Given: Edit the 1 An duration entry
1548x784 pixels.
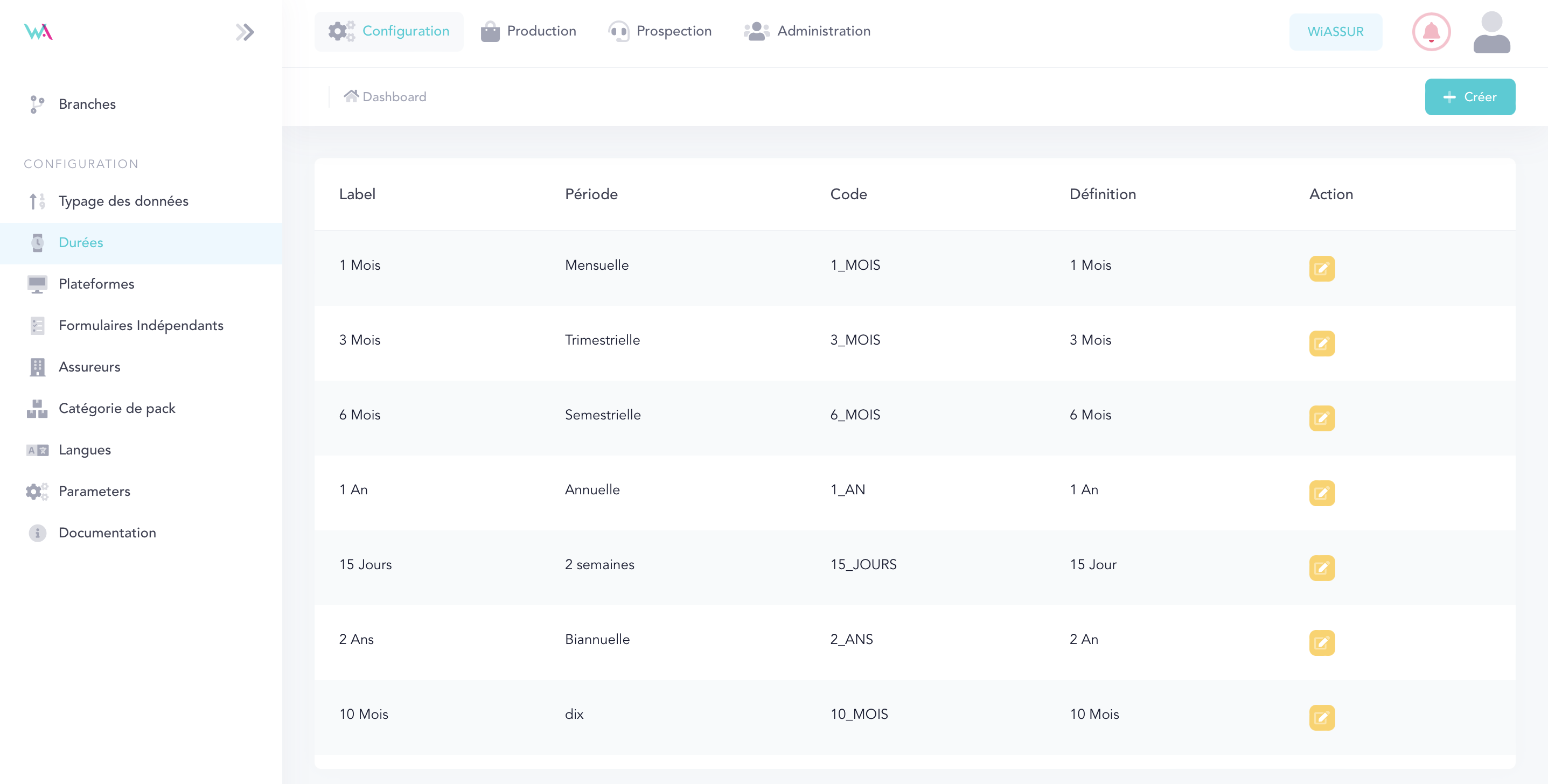Looking at the screenshot, I should point(1321,493).
